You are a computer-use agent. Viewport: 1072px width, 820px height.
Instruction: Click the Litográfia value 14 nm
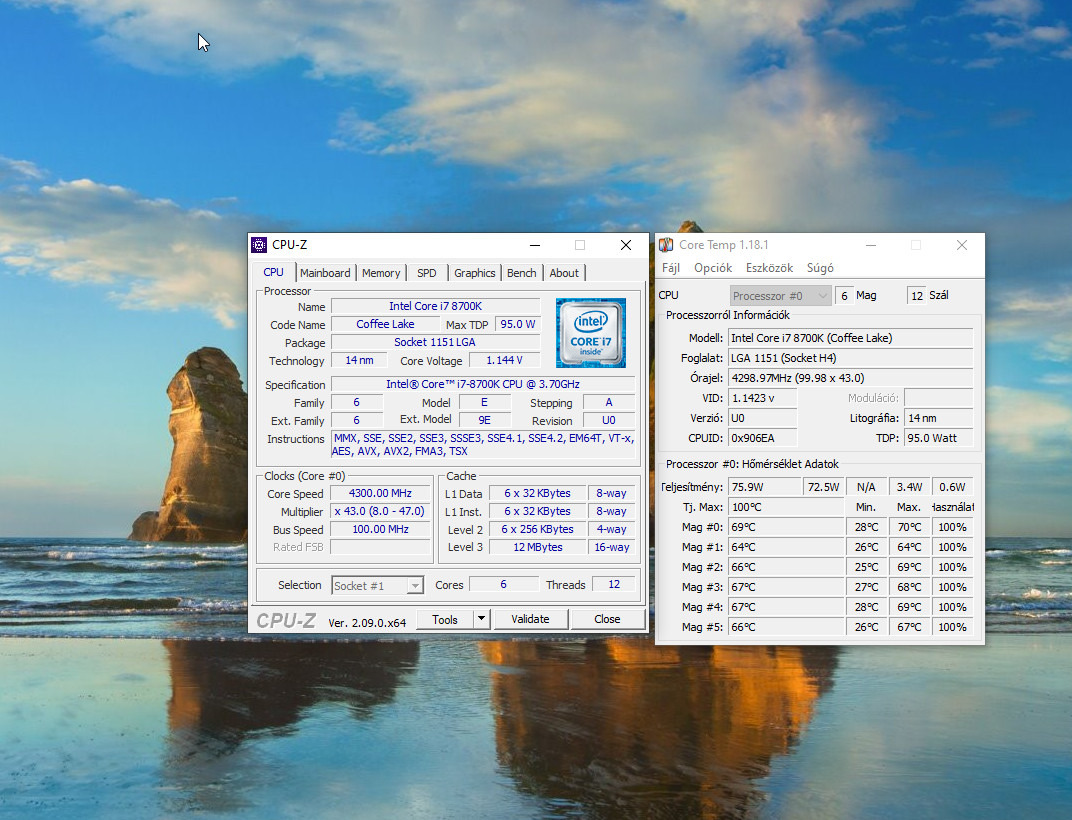coord(939,418)
